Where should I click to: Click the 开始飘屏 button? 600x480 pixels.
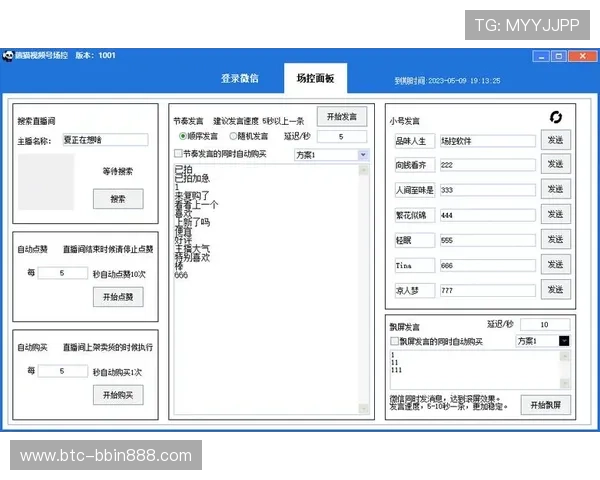pos(545,405)
